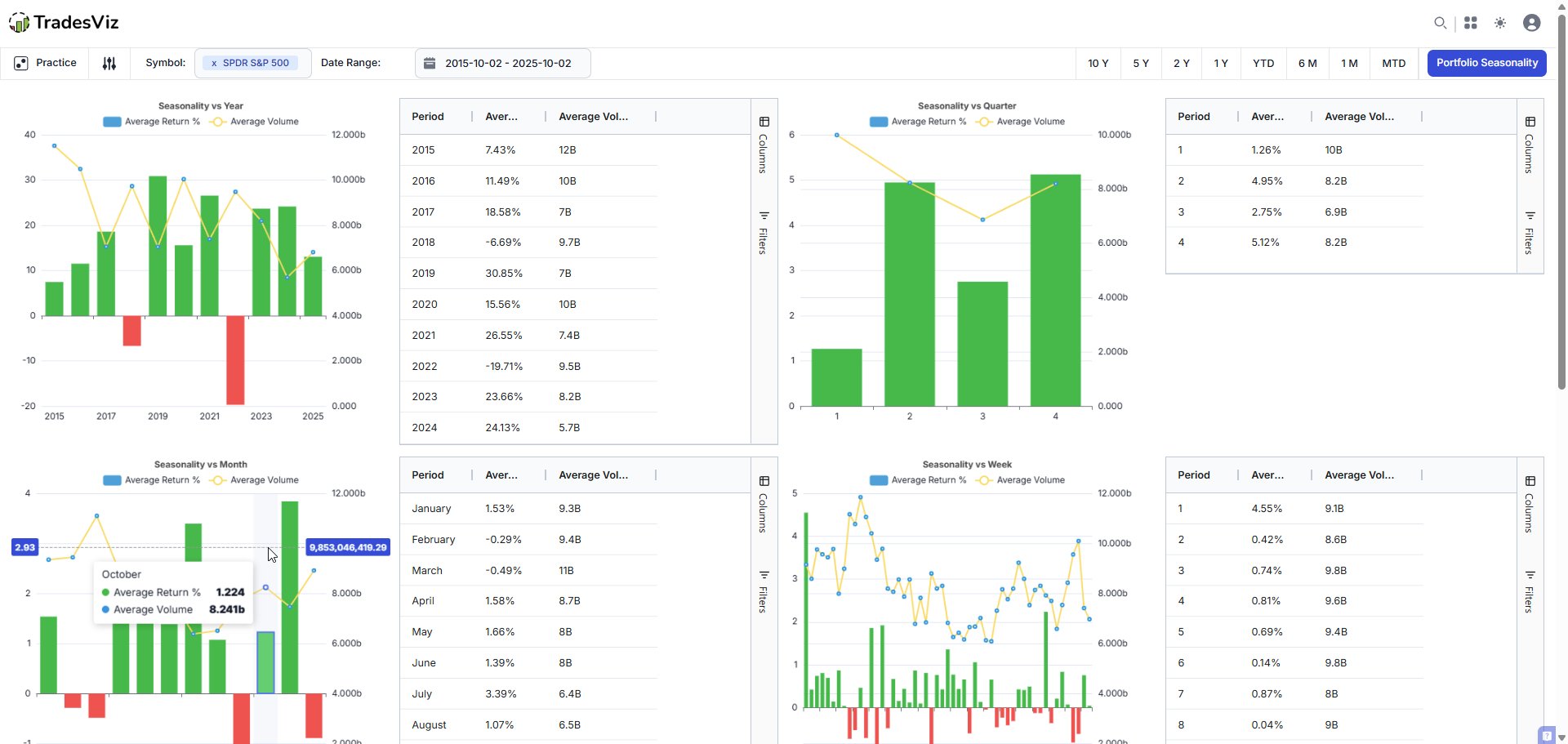Open Columns panel in the Week table
Screen dimensions: 1568x744
[1530, 504]
